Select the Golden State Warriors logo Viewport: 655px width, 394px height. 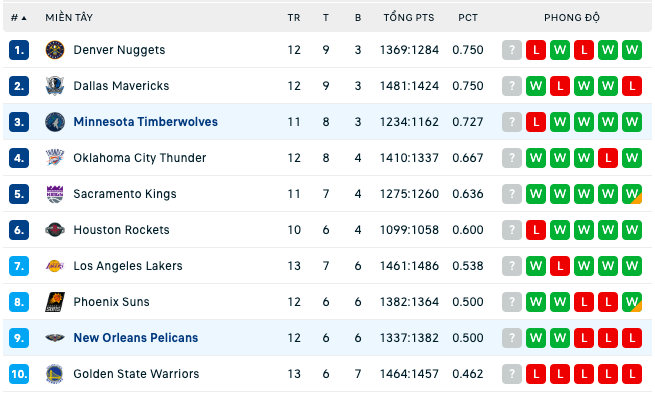coord(55,374)
